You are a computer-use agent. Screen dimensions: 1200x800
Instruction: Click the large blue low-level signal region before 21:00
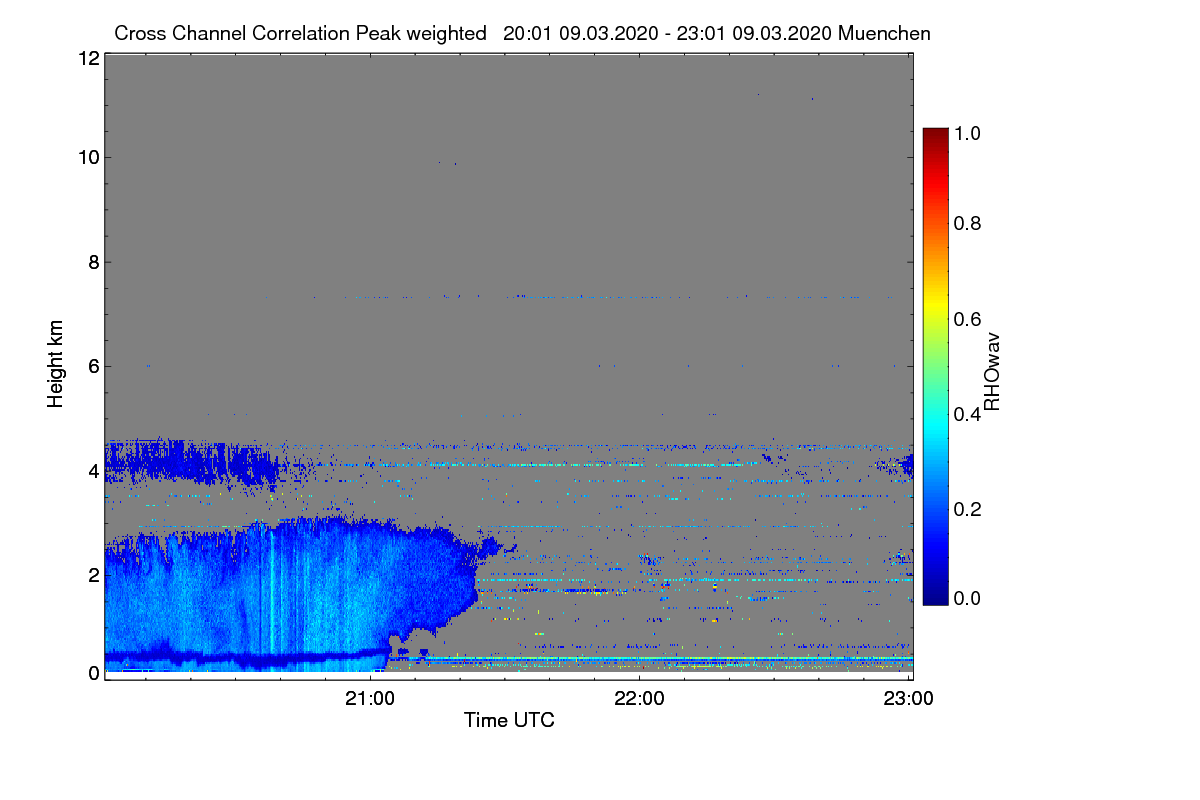(290, 595)
